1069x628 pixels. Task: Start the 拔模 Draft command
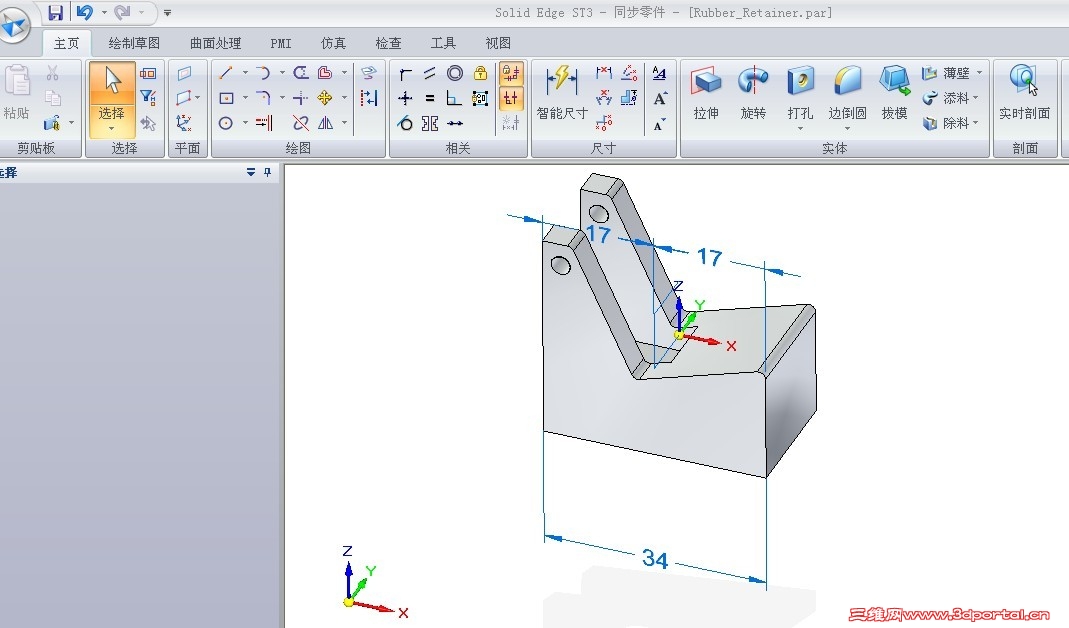pyautogui.click(x=894, y=93)
